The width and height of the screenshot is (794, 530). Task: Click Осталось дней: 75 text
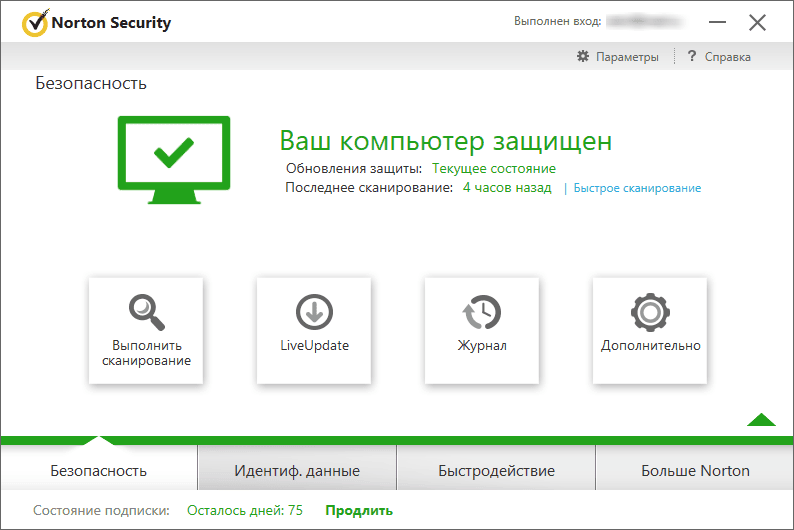pyautogui.click(x=245, y=510)
